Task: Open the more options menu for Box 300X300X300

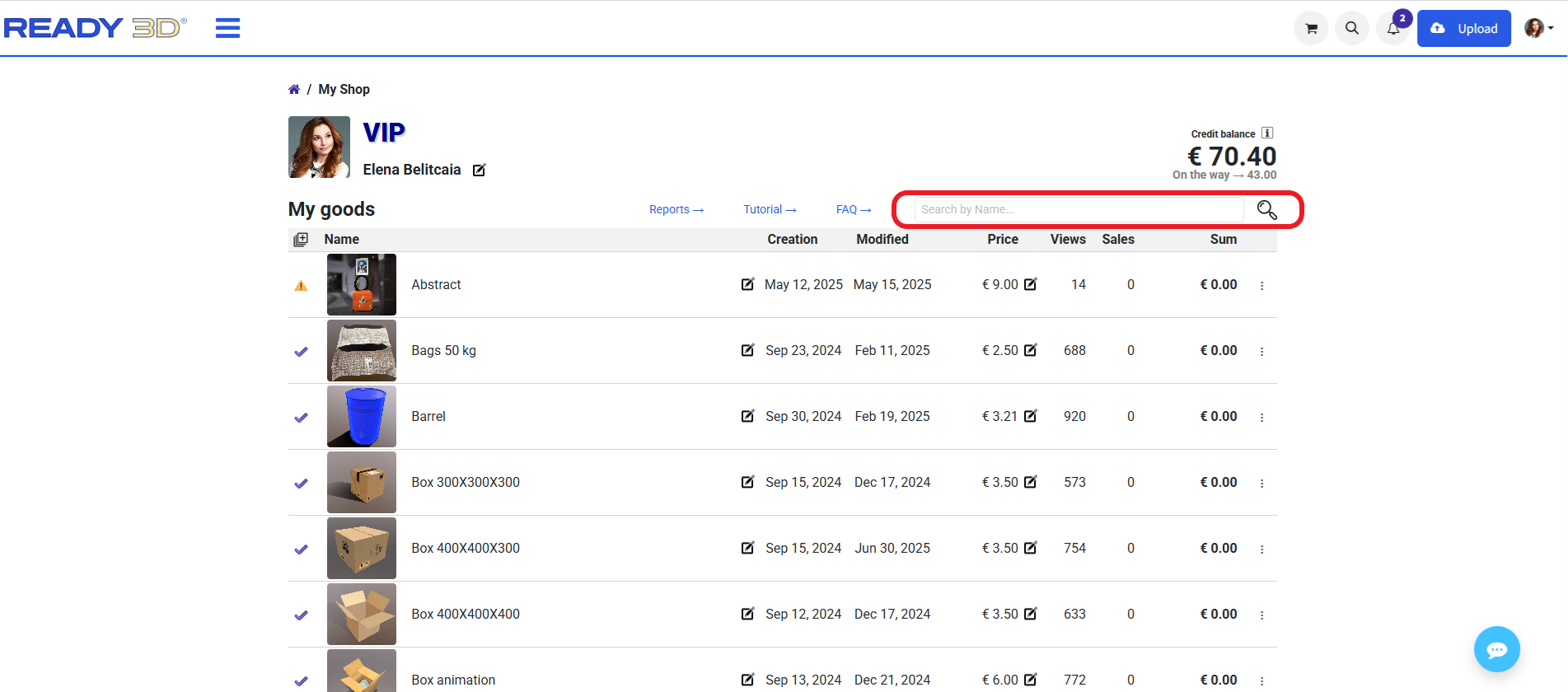Action: click(1261, 483)
